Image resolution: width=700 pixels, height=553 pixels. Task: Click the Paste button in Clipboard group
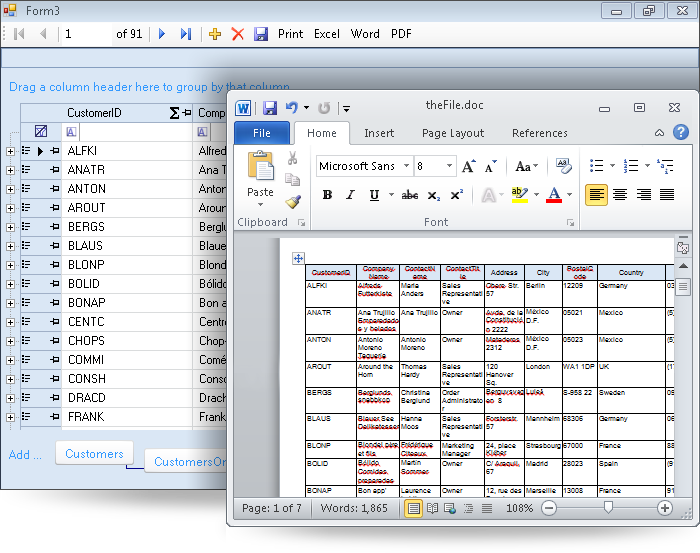pyautogui.click(x=261, y=178)
